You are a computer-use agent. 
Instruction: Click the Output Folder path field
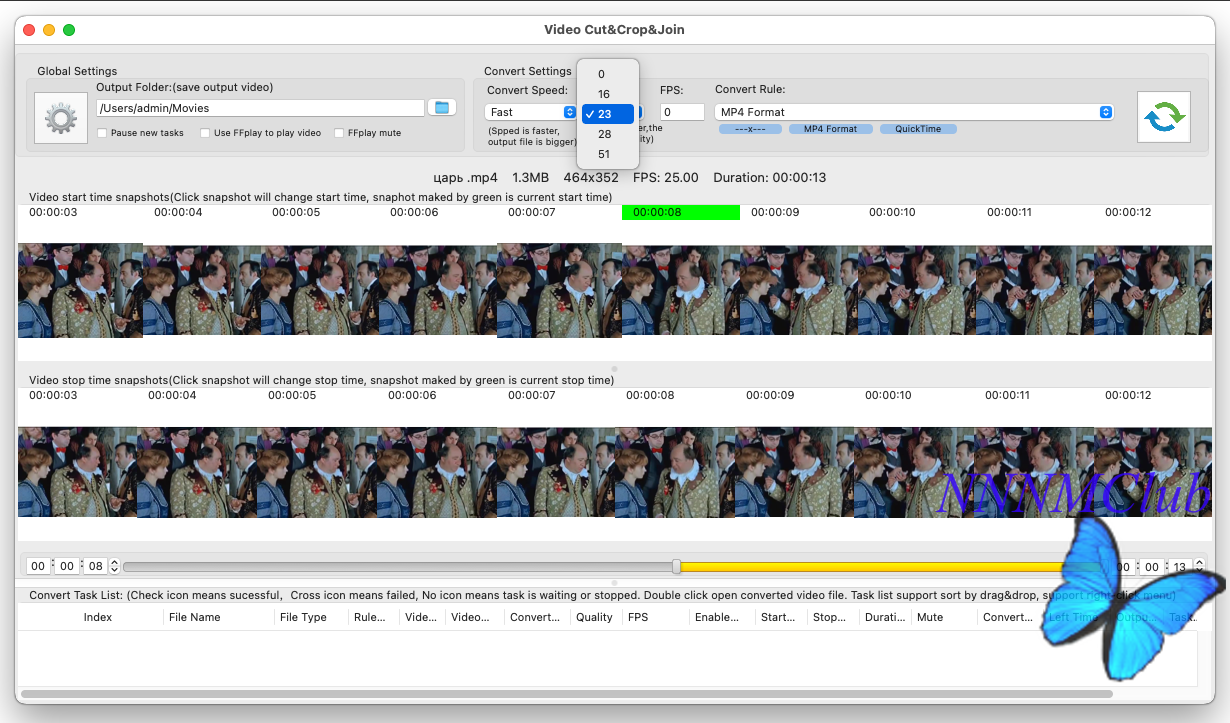click(x=260, y=108)
